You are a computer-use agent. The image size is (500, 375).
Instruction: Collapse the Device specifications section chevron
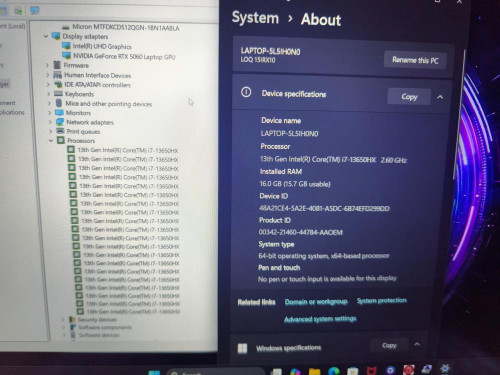click(x=440, y=97)
